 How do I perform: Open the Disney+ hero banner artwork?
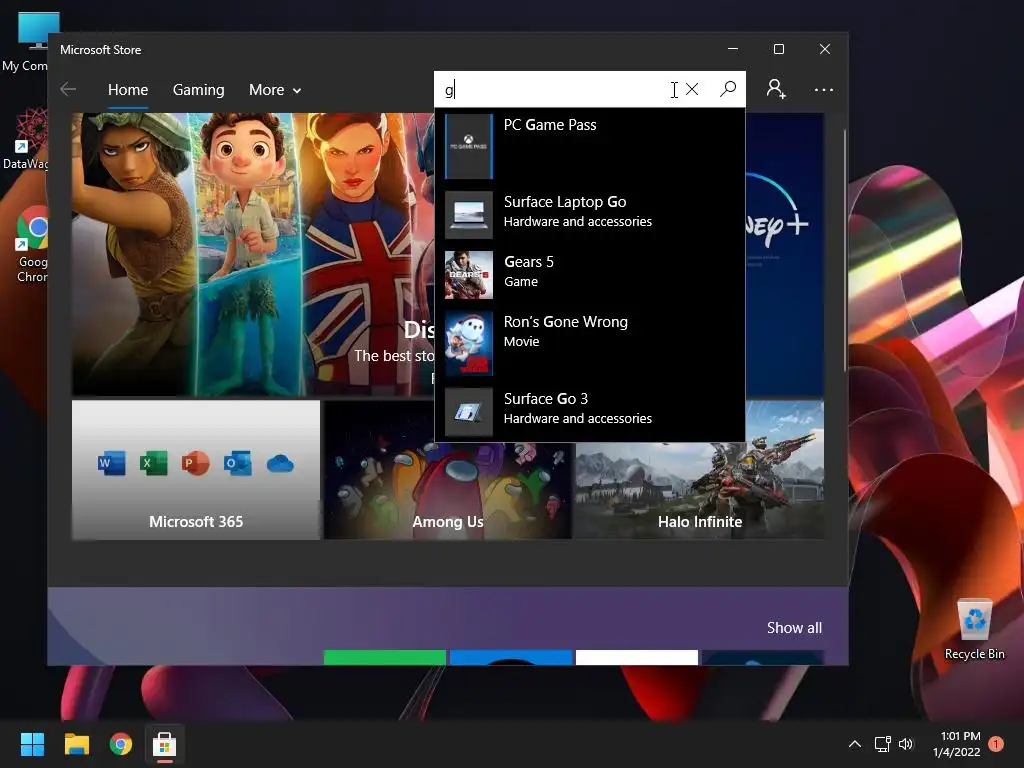pos(253,255)
